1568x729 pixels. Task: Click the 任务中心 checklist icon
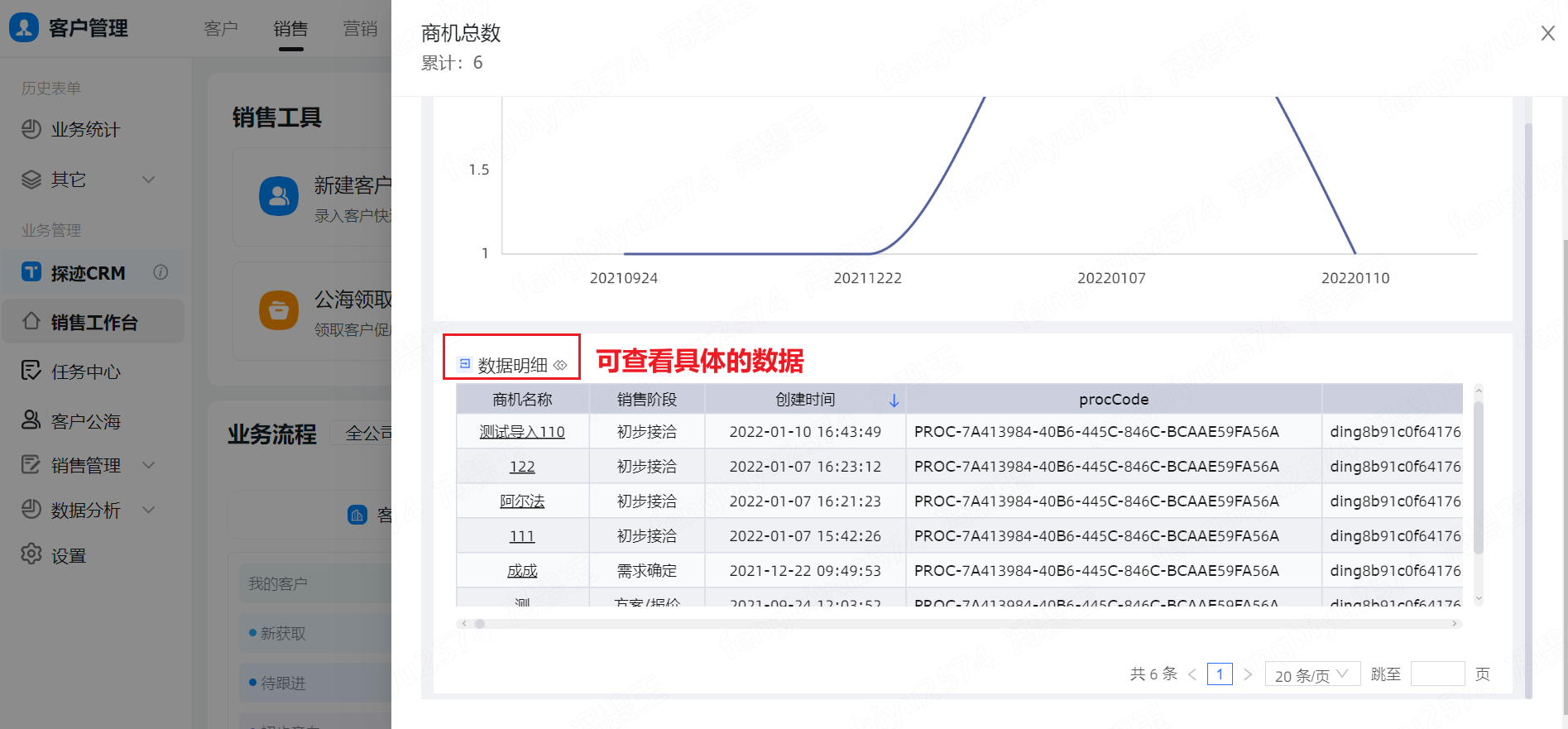pyautogui.click(x=31, y=371)
